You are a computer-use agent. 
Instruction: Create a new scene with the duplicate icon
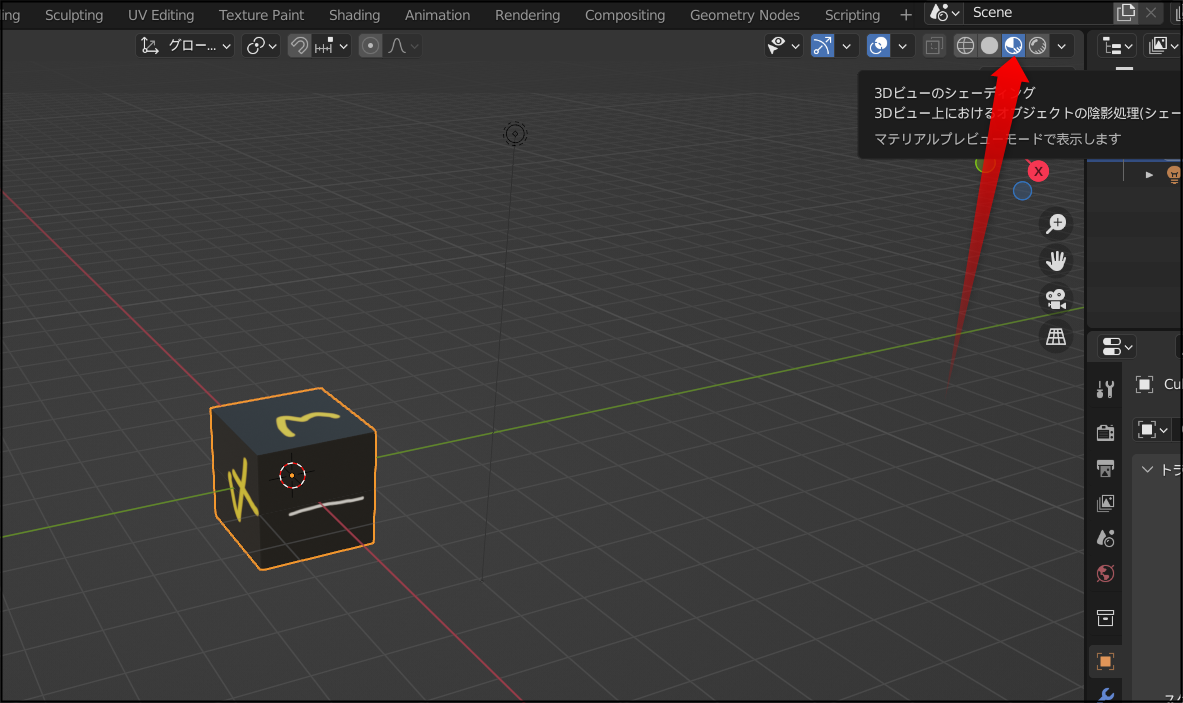tap(1126, 13)
